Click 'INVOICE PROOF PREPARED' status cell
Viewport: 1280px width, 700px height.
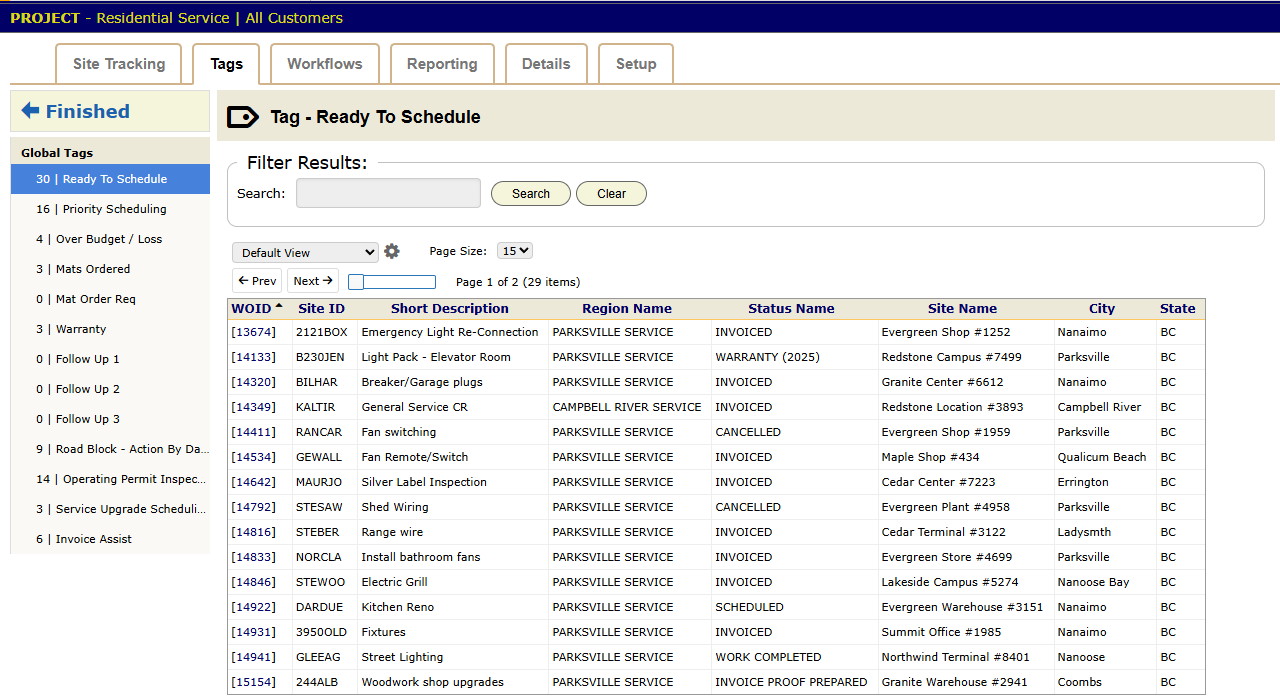791,682
